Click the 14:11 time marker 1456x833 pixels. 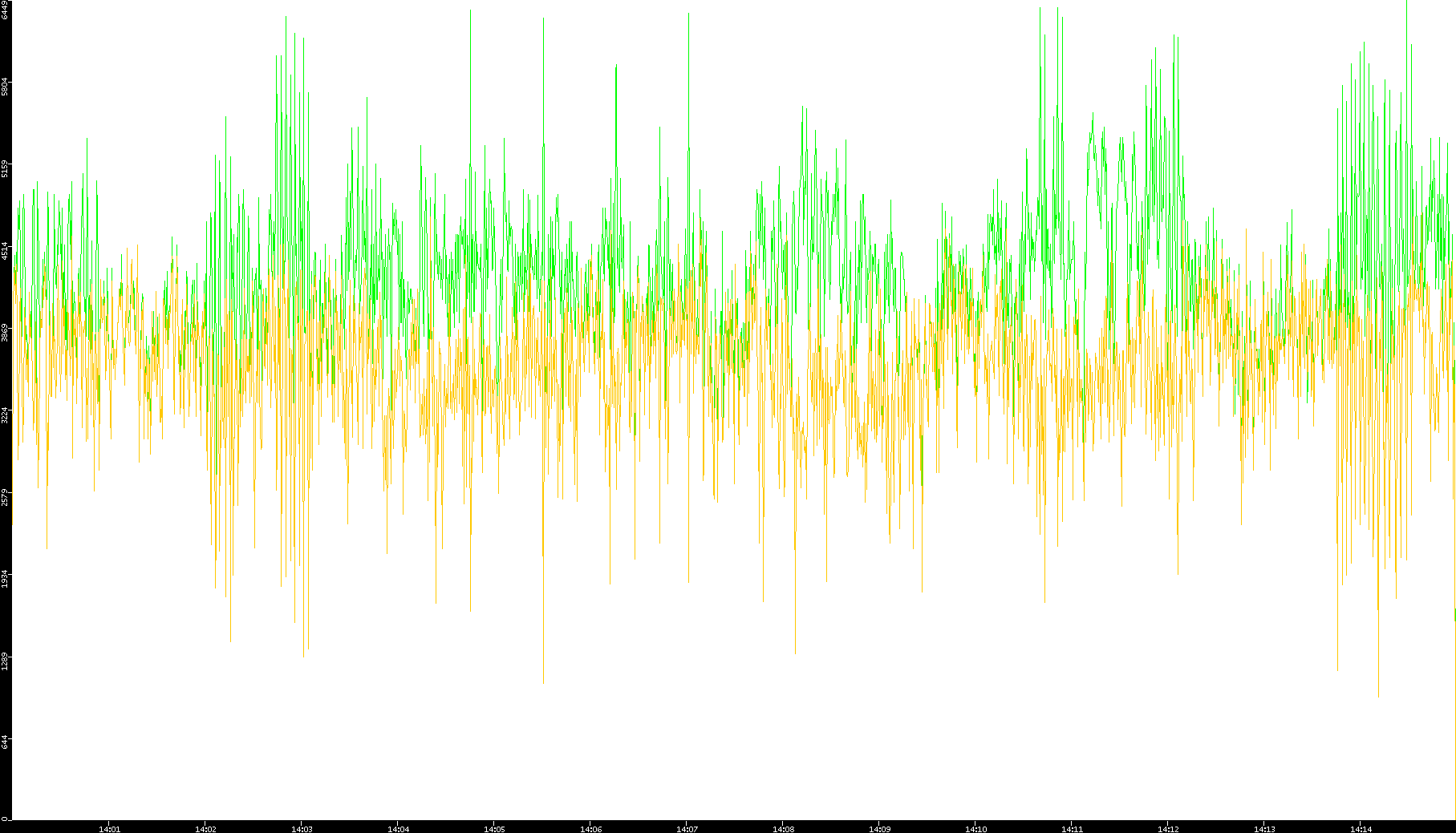tap(1072, 829)
